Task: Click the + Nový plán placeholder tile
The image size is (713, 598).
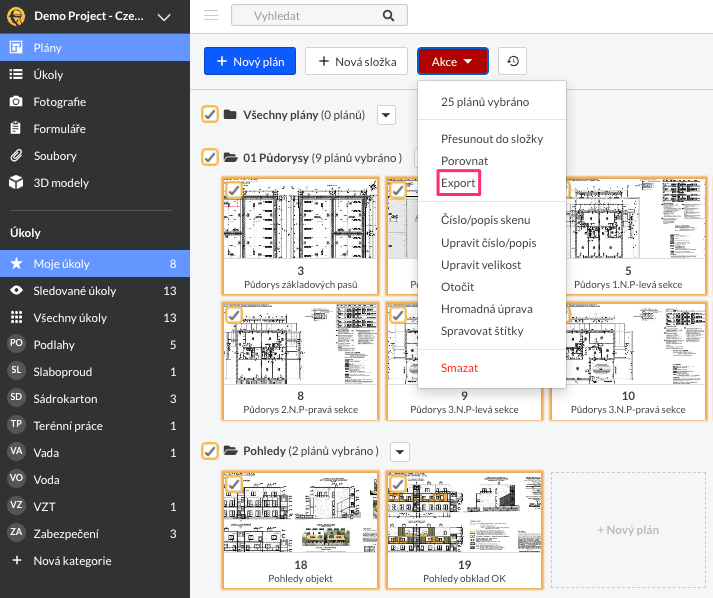Action: pos(628,530)
